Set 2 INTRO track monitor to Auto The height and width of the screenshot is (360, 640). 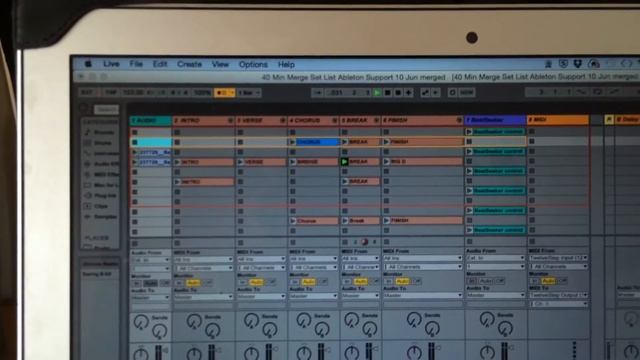(x=193, y=282)
